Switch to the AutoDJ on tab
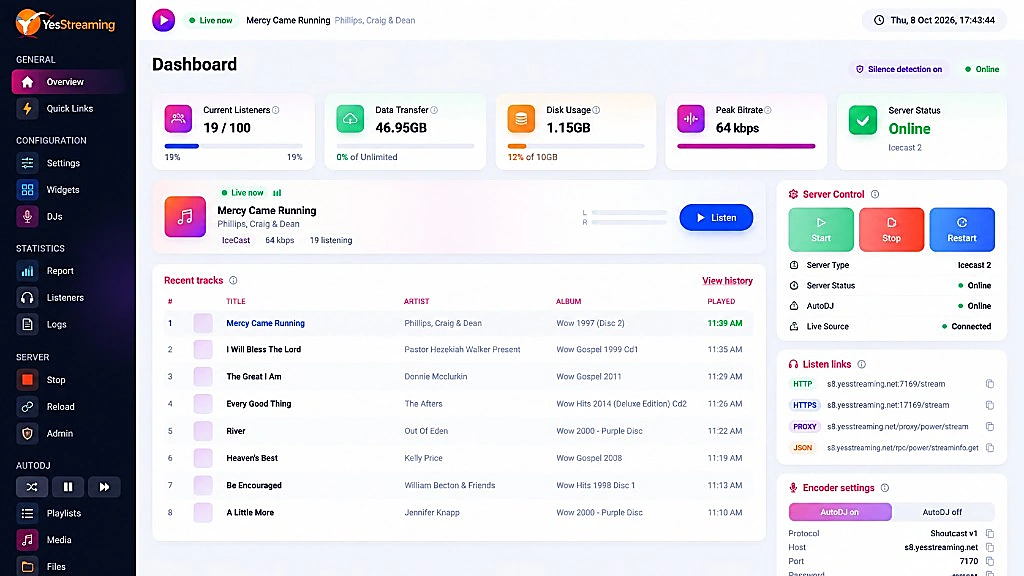Screen dimensions: 1024x576 click(x=840, y=512)
